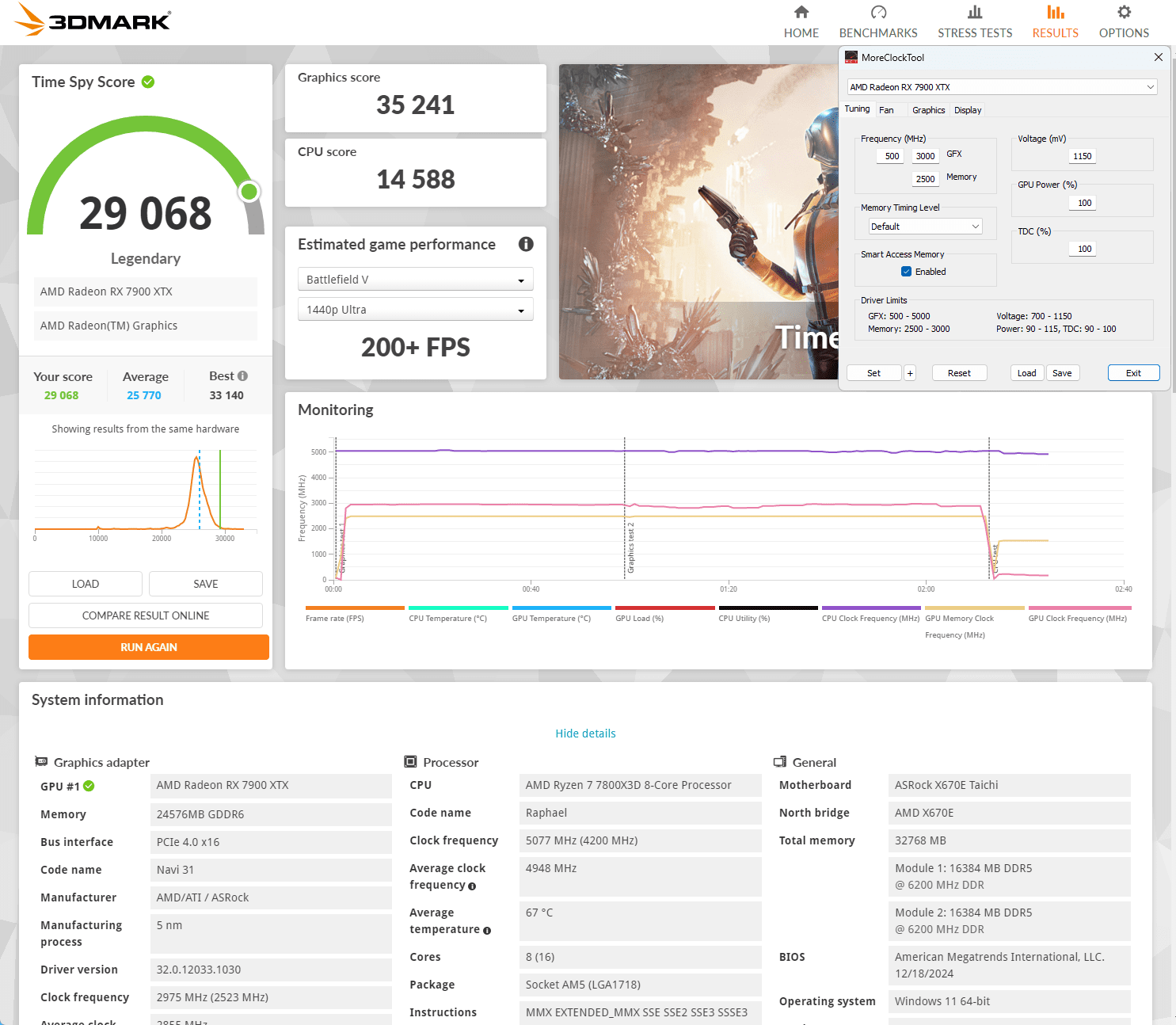Image resolution: width=1176 pixels, height=1025 pixels.
Task: Open the AMD Radeon RX 7900 XTX device dropdown
Action: (x=1002, y=87)
